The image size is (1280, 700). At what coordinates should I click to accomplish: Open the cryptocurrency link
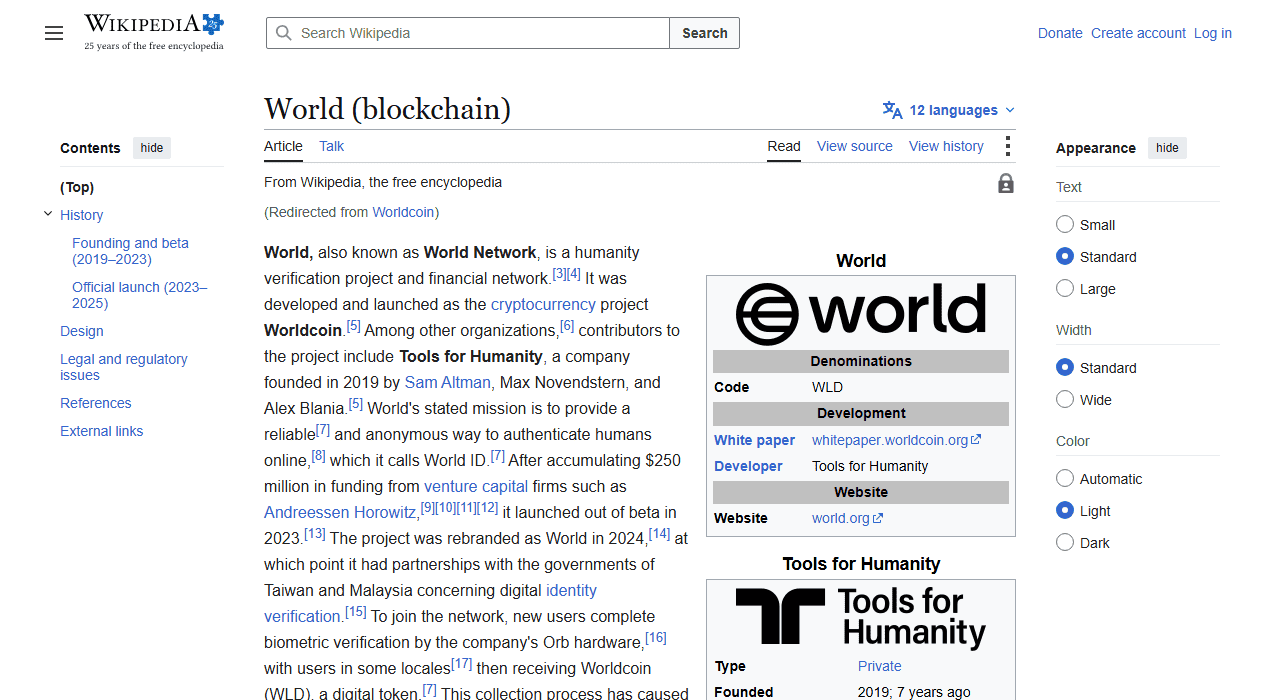coord(543,304)
